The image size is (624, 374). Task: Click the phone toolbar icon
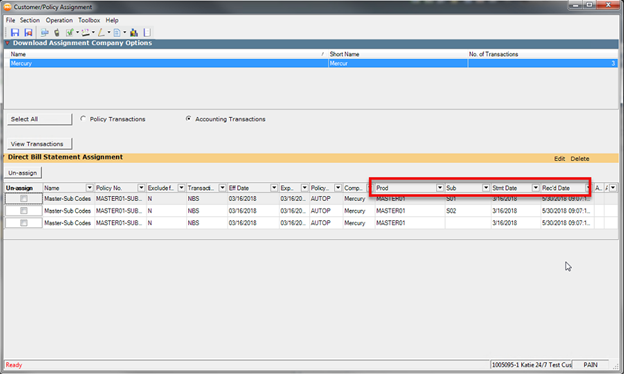point(57,33)
